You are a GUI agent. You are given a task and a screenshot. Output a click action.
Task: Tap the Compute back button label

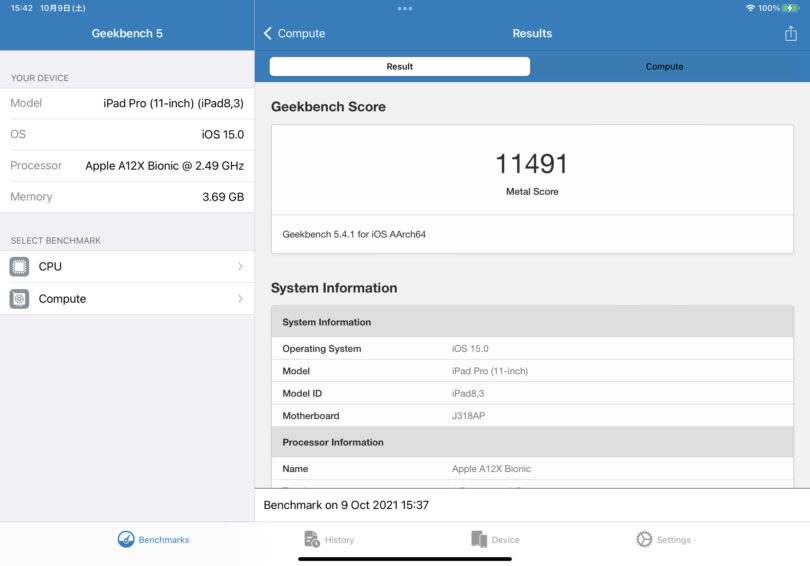301,34
